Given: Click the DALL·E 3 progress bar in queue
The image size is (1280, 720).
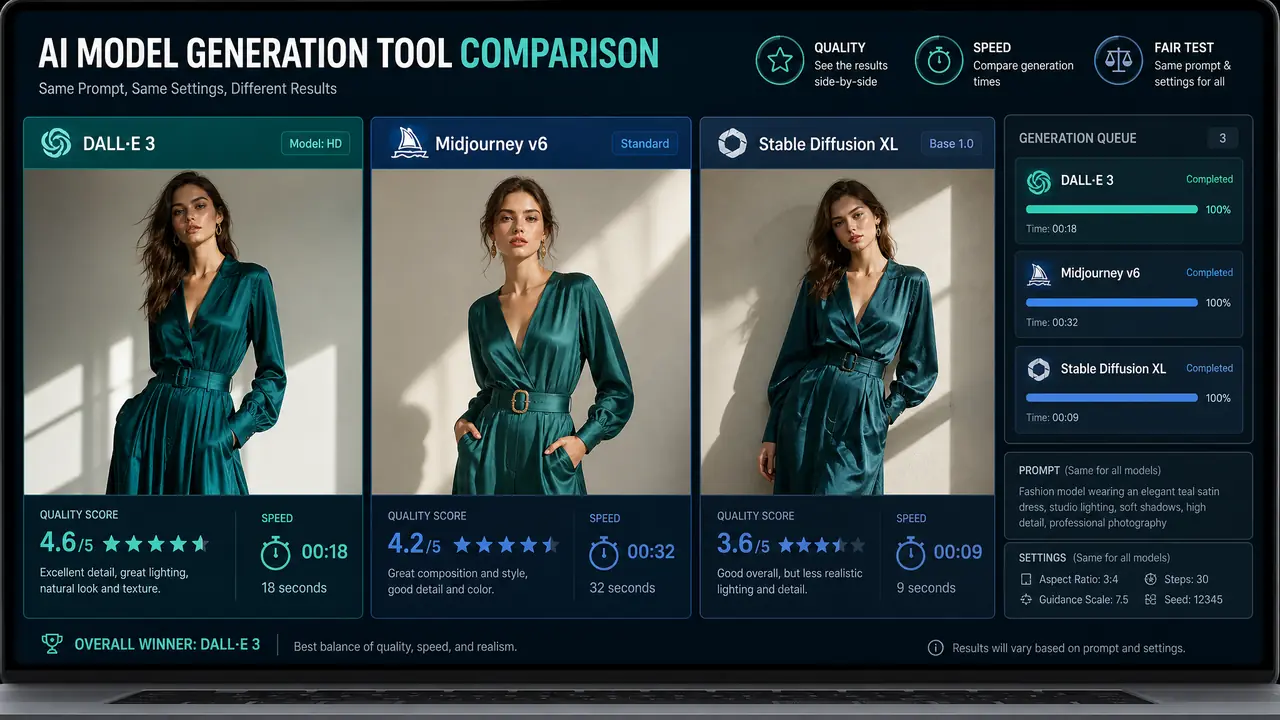Looking at the screenshot, I should [x=1112, y=210].
